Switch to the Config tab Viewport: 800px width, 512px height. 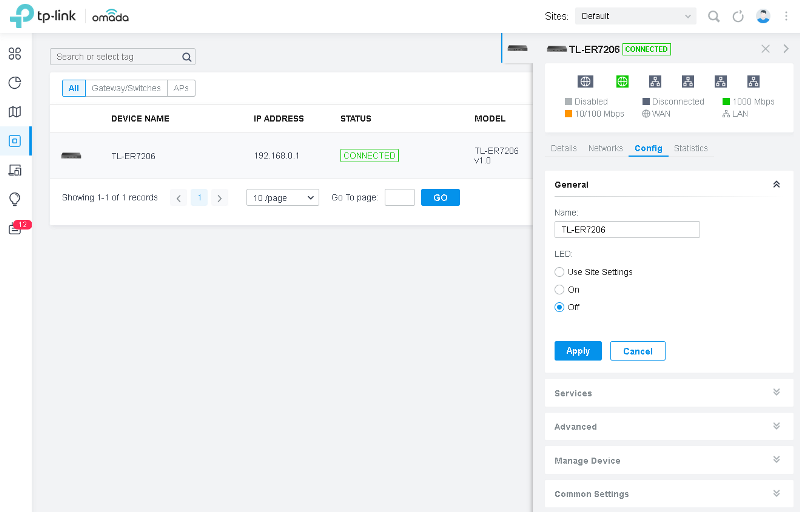click(648, 148)
